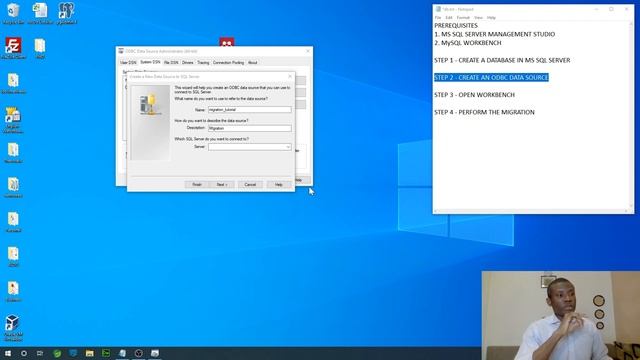640x360 pixels.
Task: Open the green terminal icon on taskbar
Action: click(x=106, y=353)
